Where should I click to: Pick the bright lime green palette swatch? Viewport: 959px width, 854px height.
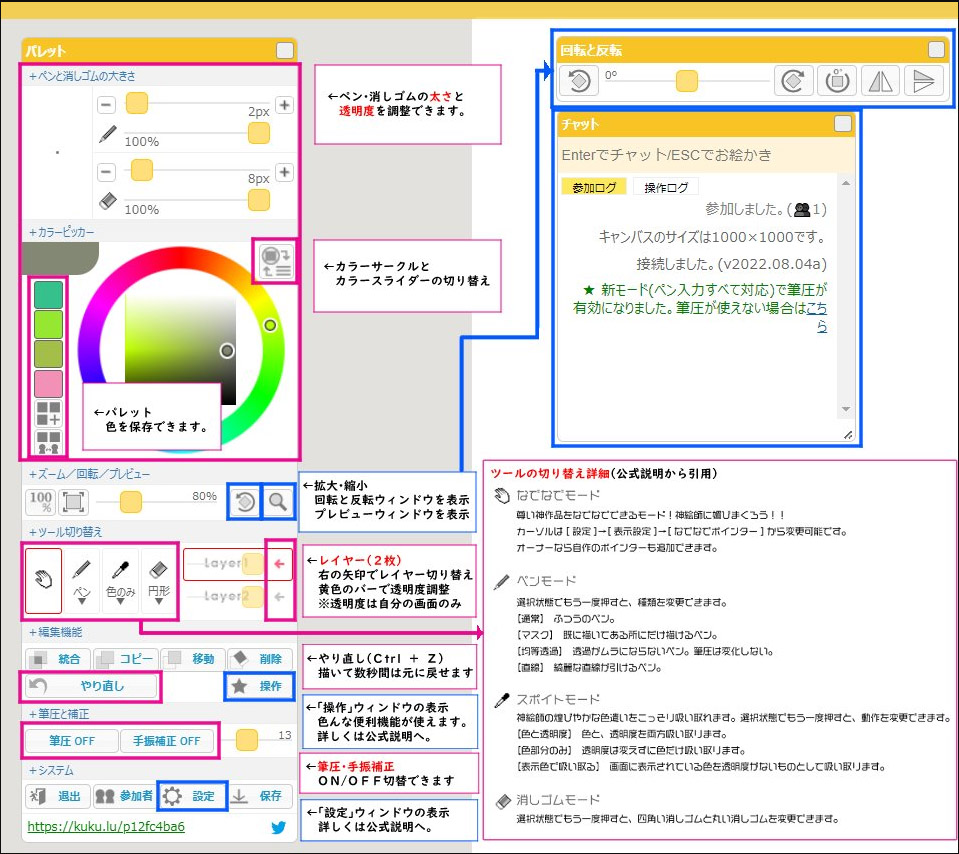[x=48, y=324]
